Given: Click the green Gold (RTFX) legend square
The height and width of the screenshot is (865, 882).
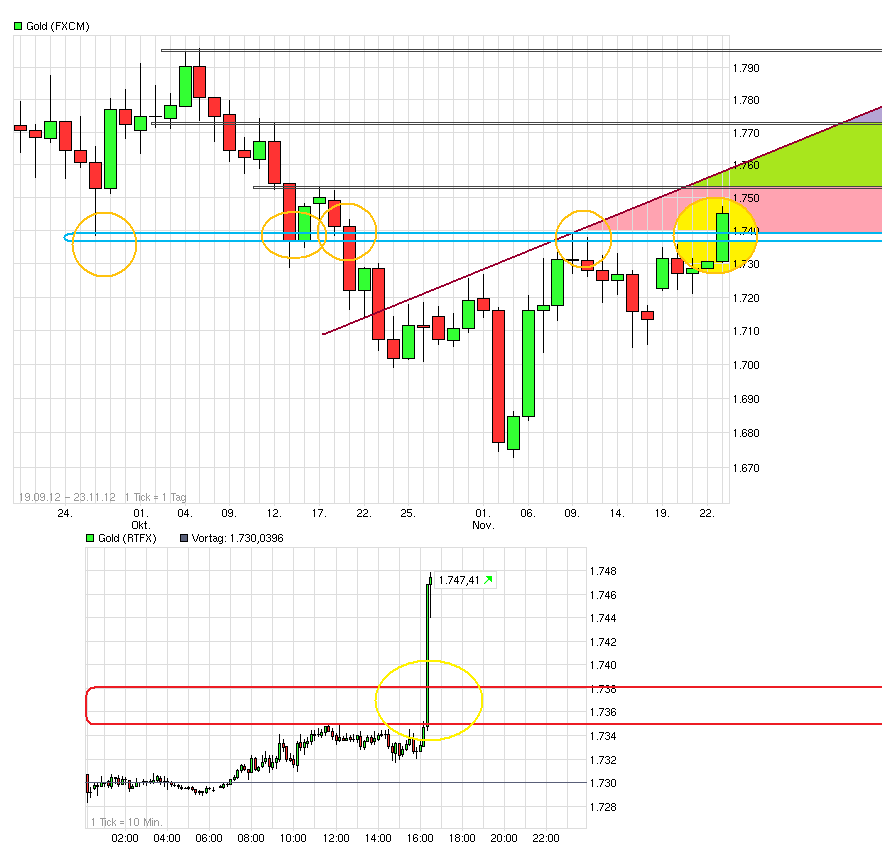Looking at the screenshot, I should [89, 537].
